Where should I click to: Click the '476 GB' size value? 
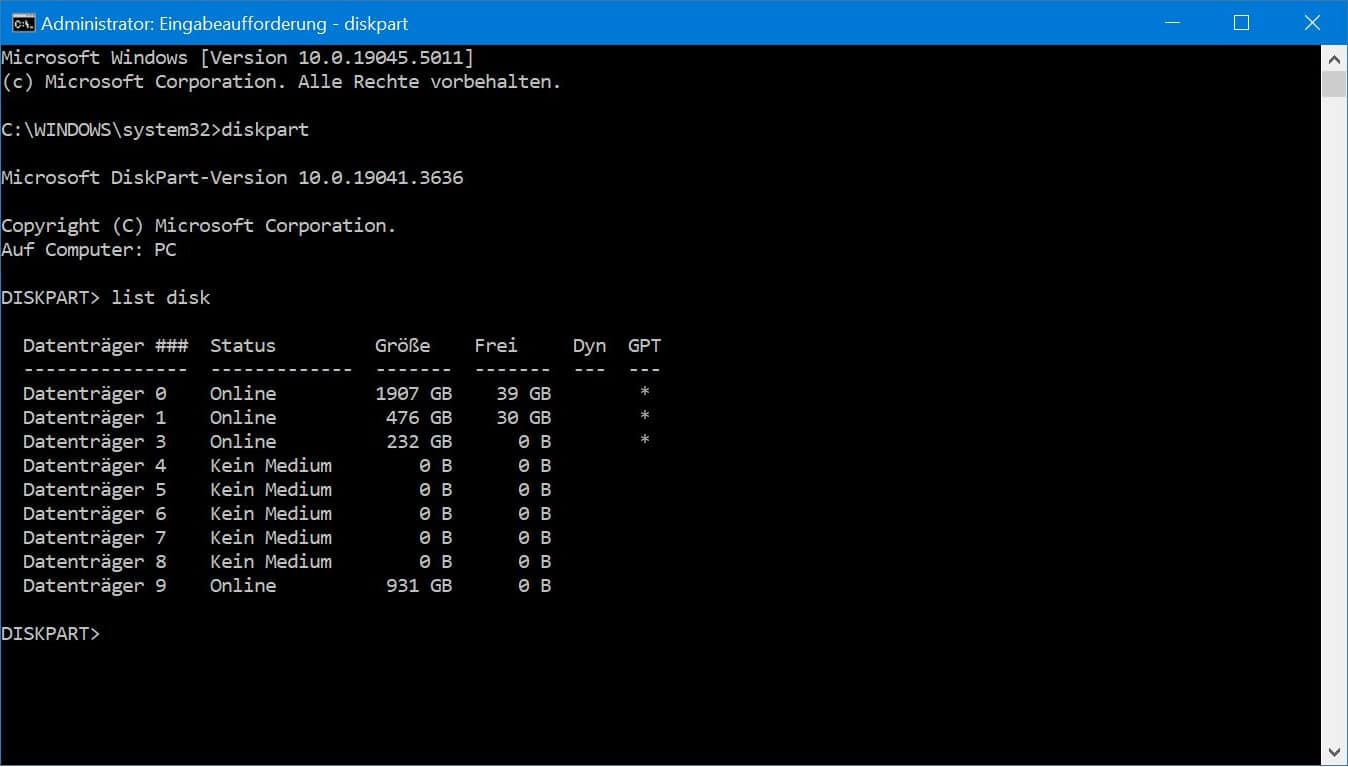[x=419, y=418]
